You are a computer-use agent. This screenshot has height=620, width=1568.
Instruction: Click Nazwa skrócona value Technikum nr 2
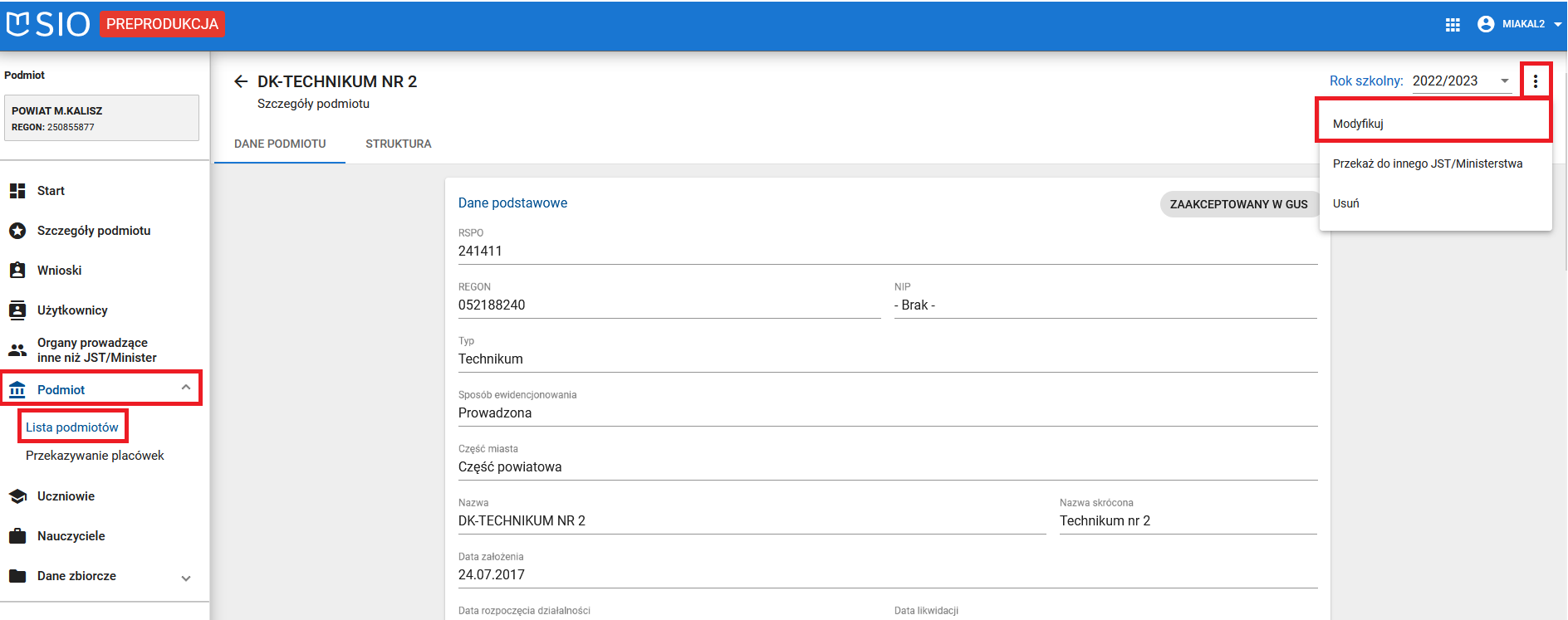[x=1105, y=521]
